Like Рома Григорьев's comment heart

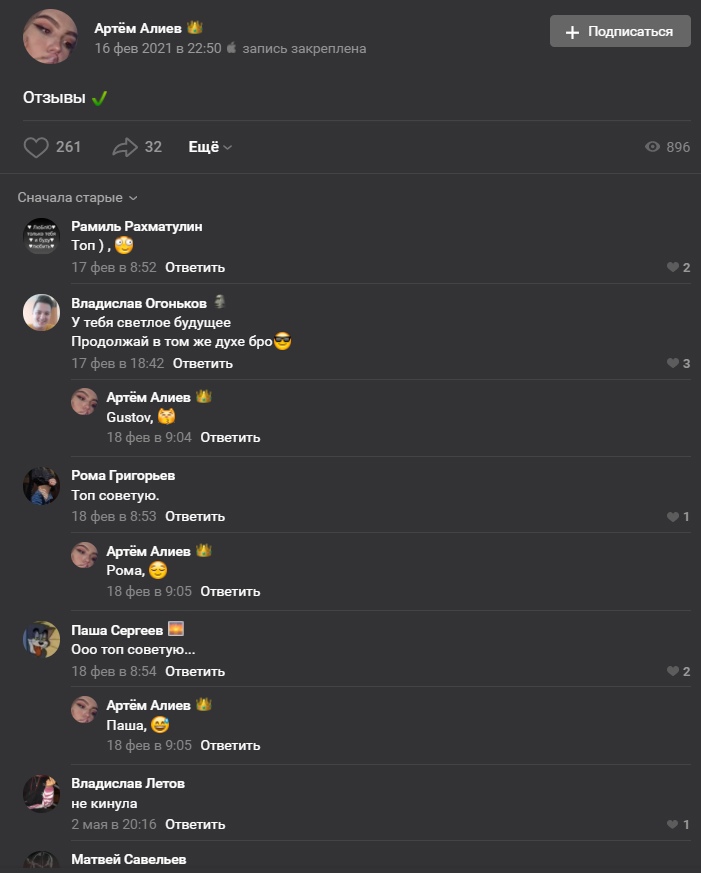(x=672, y=517)
